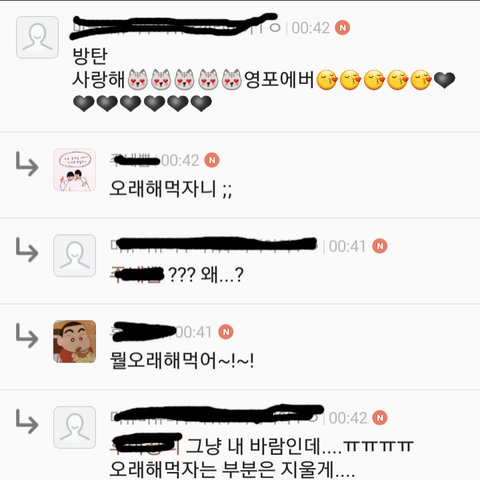480x480 pixels.
Task: Click the mentioned username before ??? 왜...?
Action: coord(137,275)
